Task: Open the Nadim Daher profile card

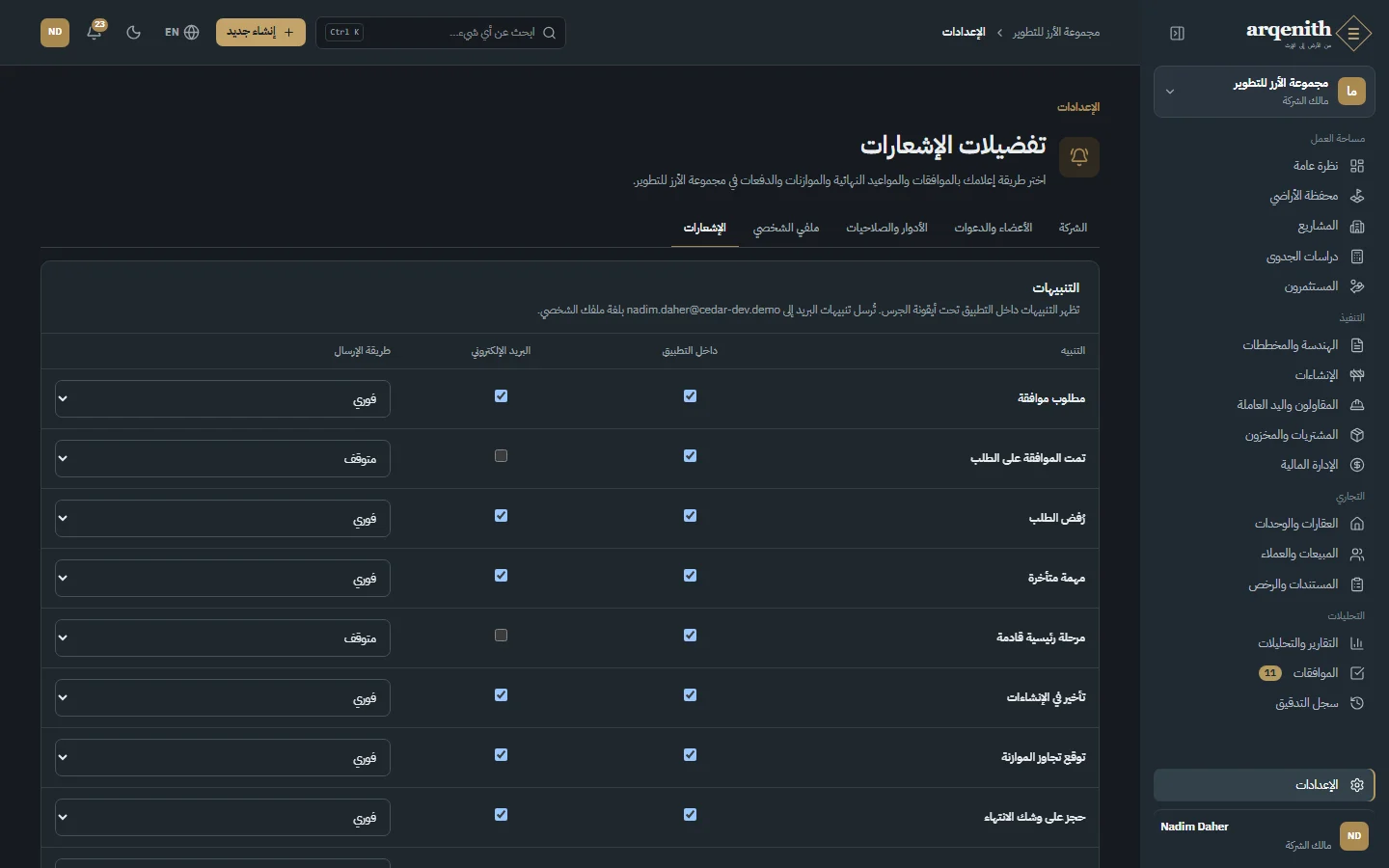Action: pos(1264,835)
